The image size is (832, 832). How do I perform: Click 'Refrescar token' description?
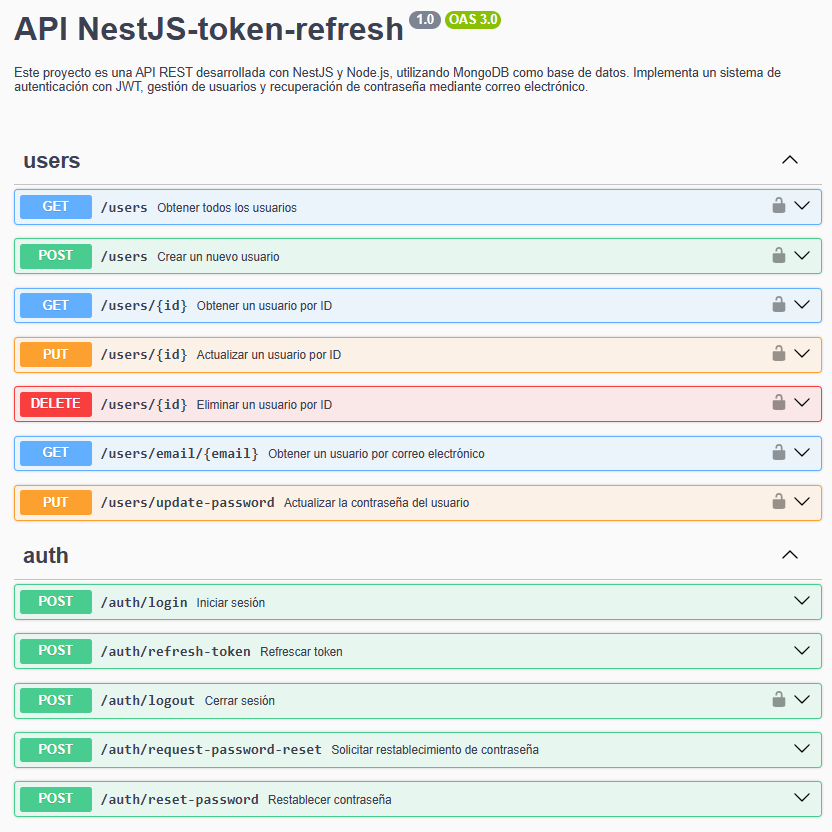tap(301, 652)
